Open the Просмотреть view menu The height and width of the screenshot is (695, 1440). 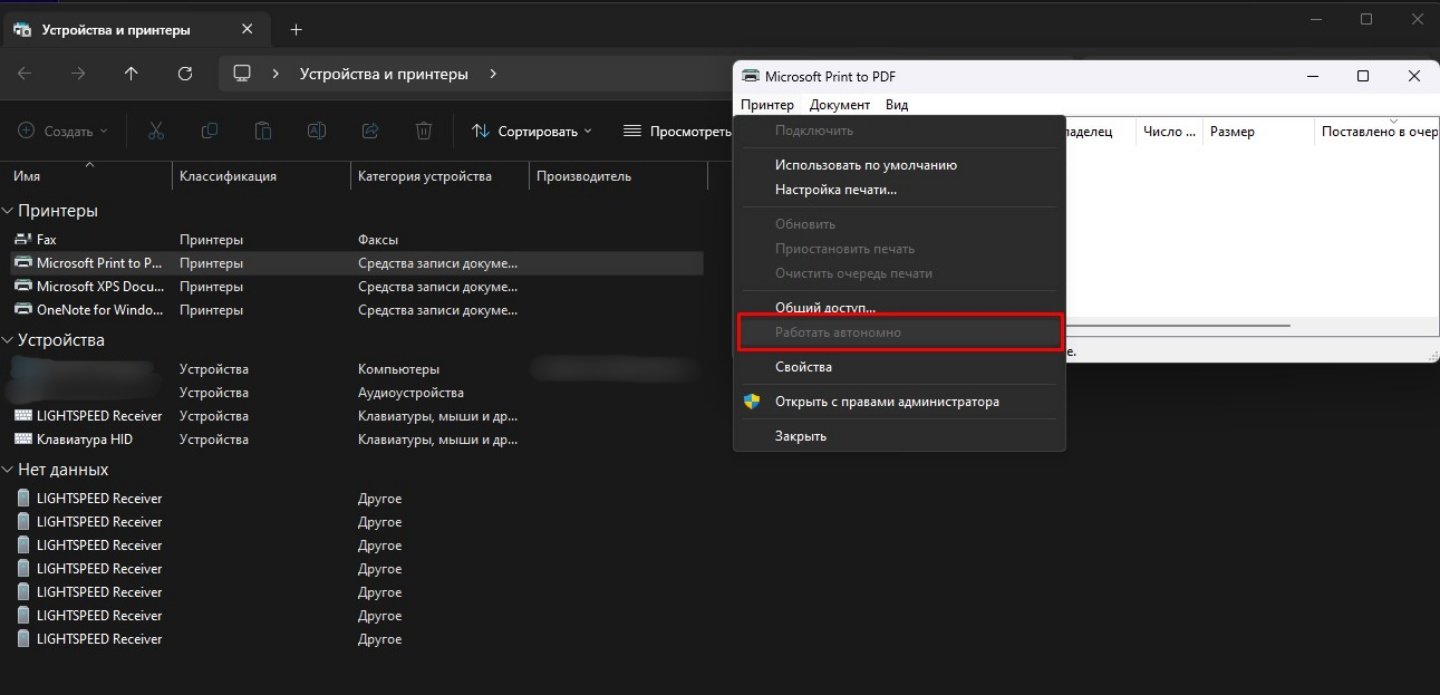tap(678, 131)
